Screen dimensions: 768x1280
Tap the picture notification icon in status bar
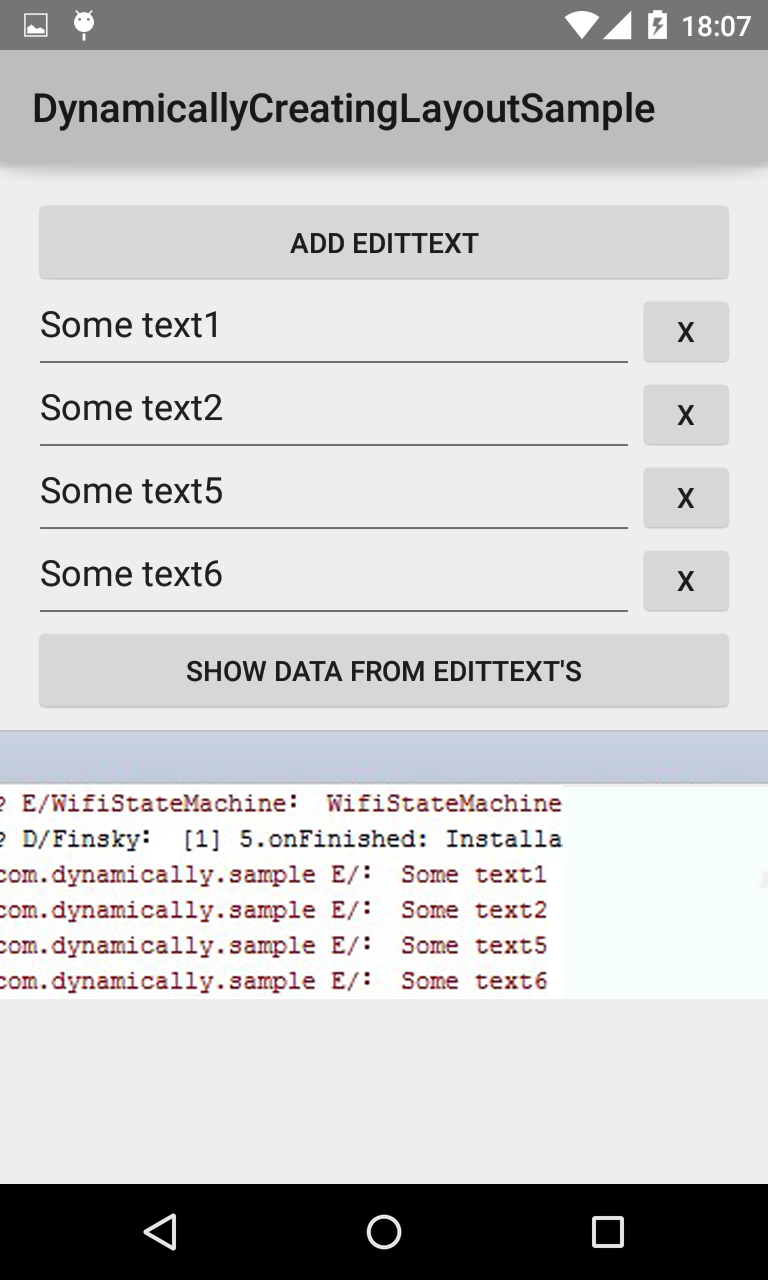[36, 25]
